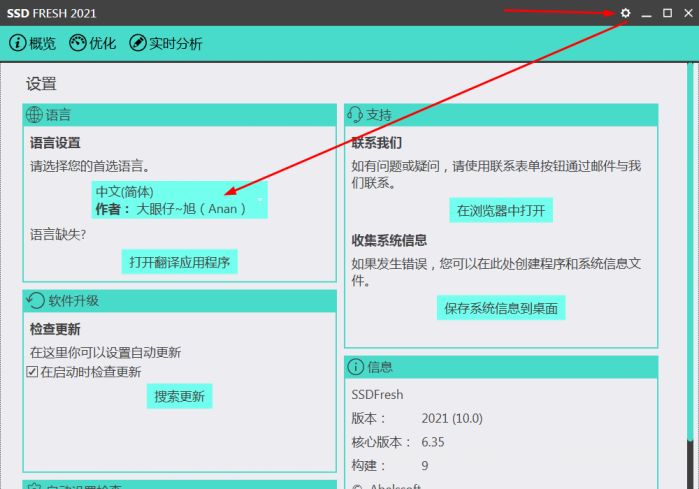Screen dimensions: 699x489
Task: Toggle the 在启动时检查更新 checkbox
Action: click(32, 372)
